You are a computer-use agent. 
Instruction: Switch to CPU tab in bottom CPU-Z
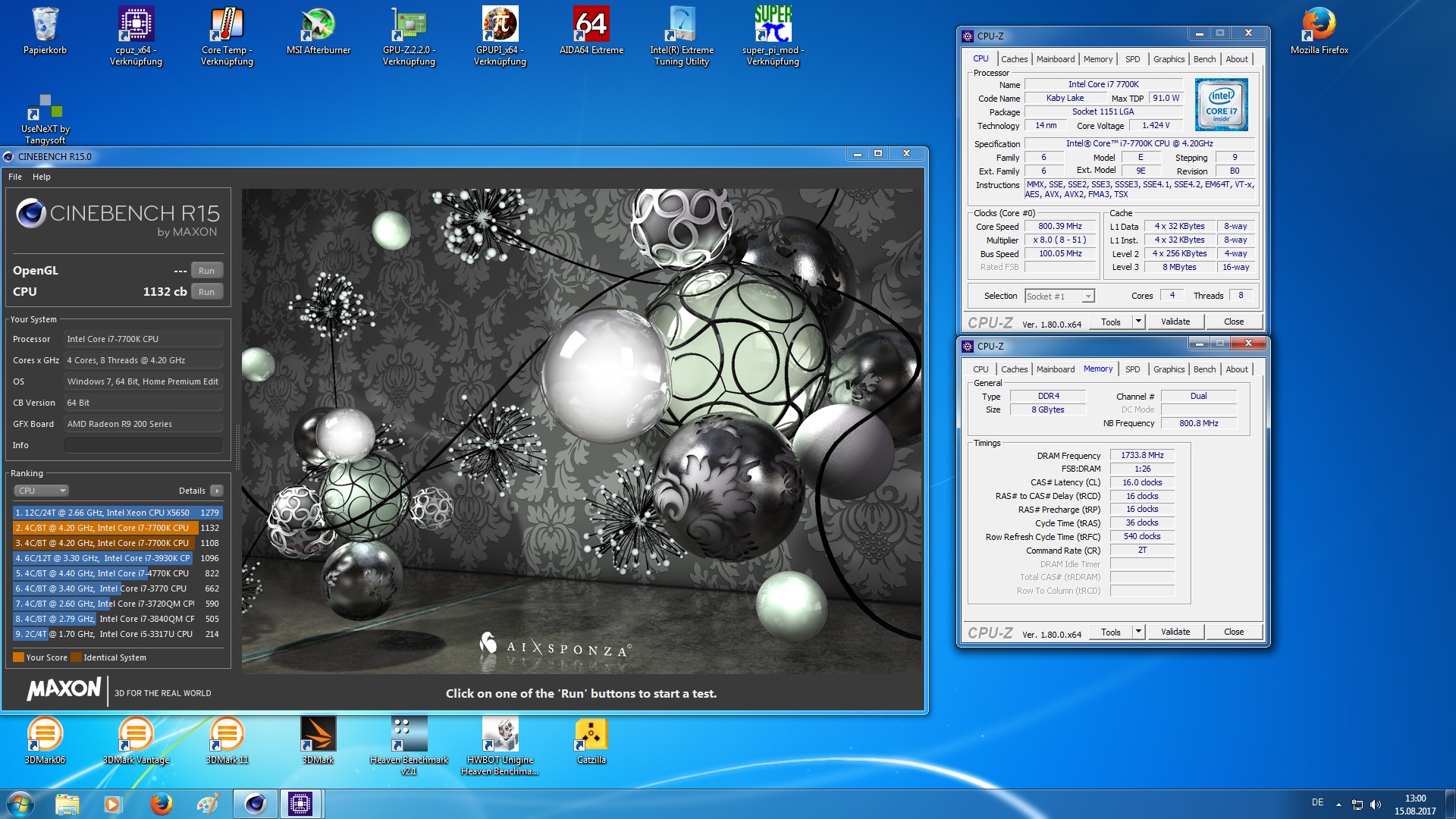(981, 369)
